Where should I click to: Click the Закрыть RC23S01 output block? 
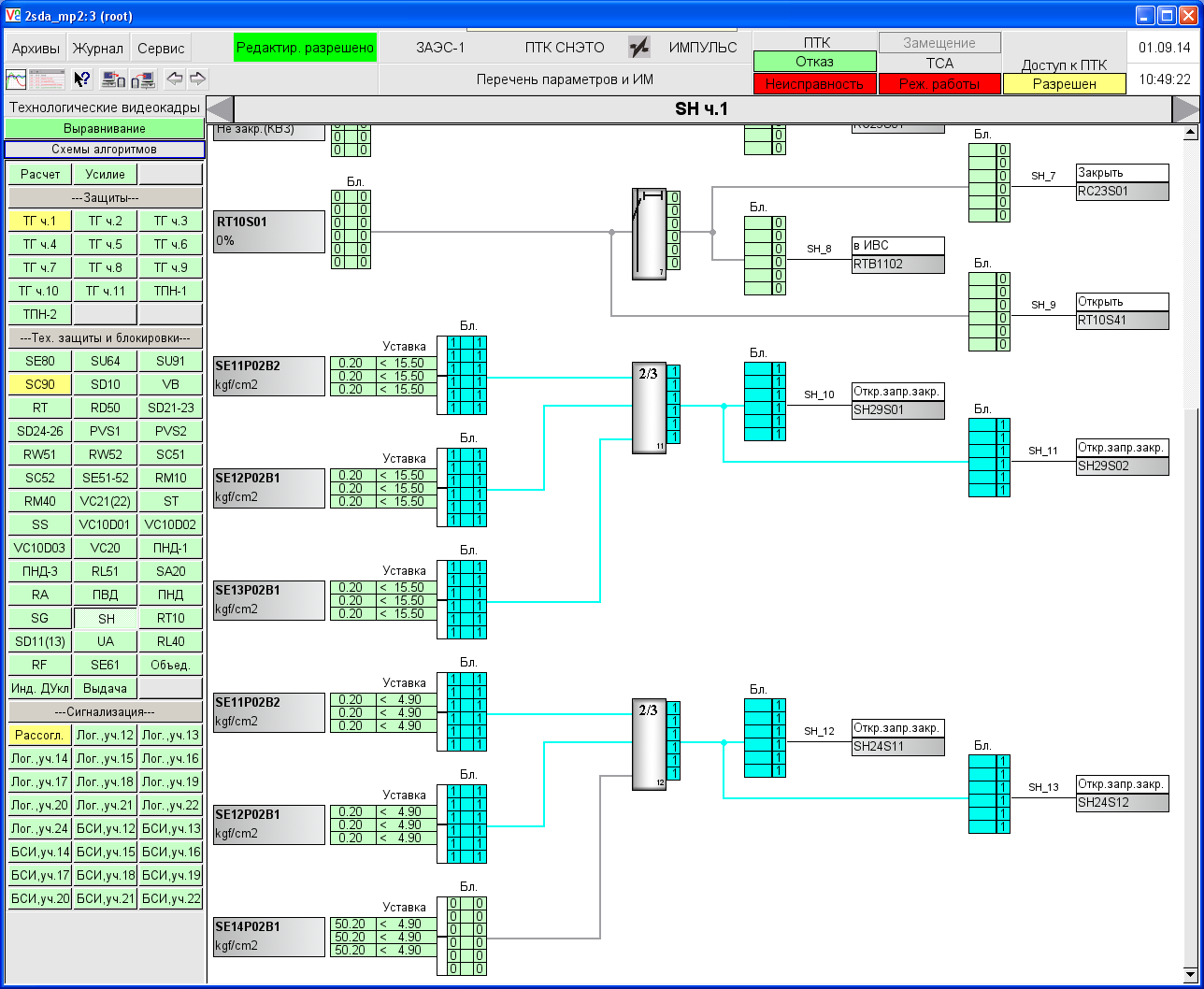(1123, 182)
